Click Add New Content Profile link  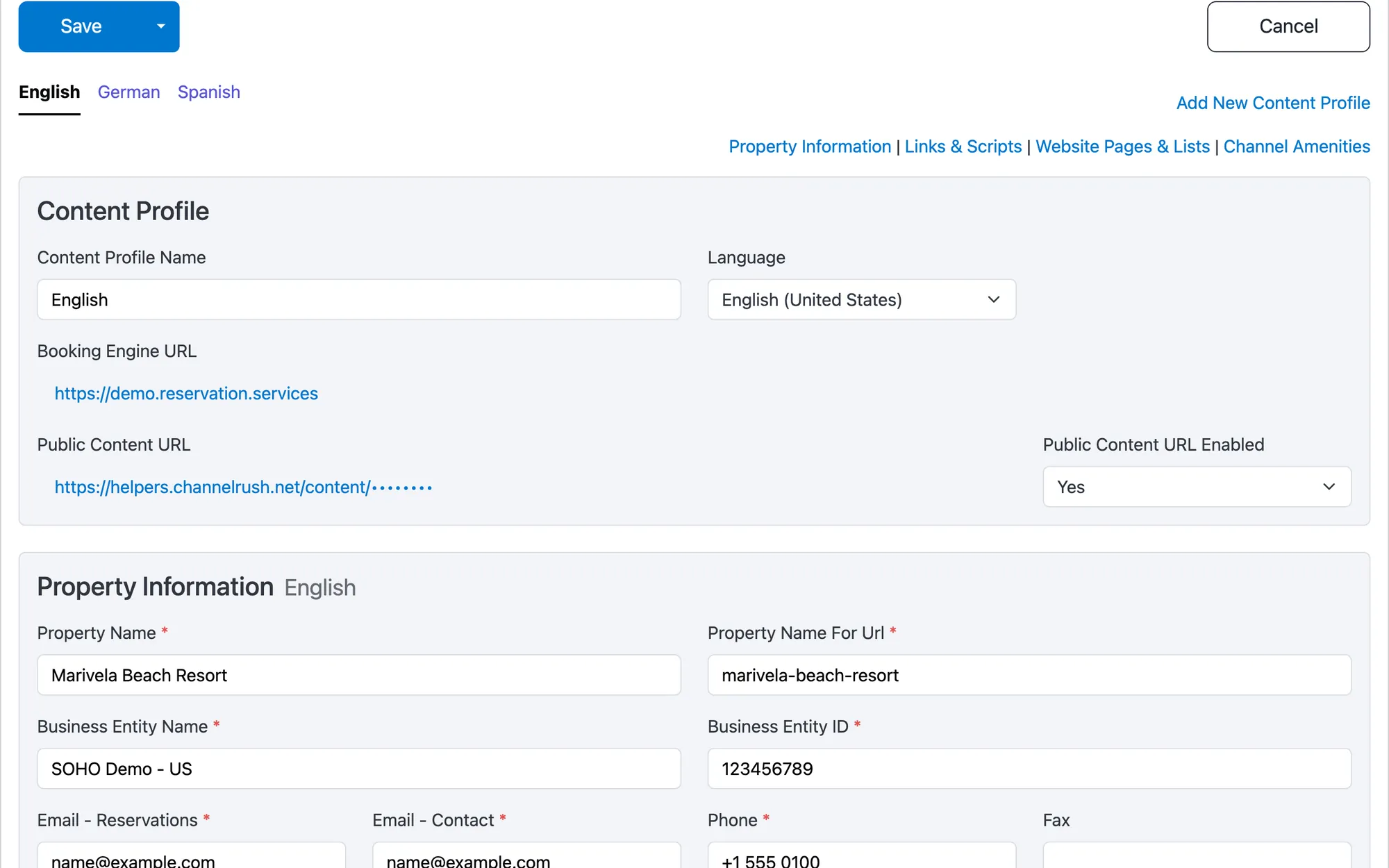1273,103
